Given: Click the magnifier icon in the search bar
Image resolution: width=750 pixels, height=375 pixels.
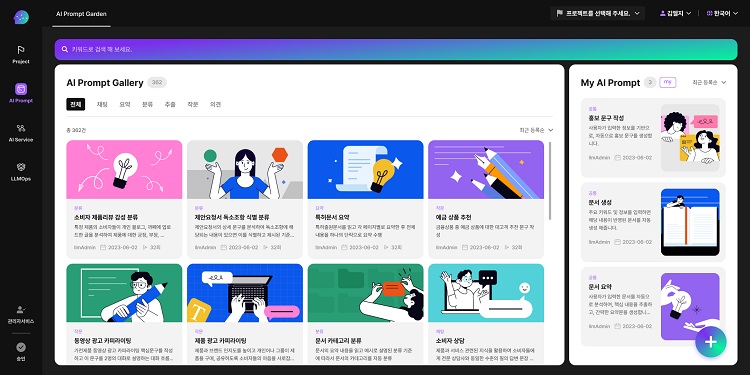Looking at the screenshot, I should point(65,49).
